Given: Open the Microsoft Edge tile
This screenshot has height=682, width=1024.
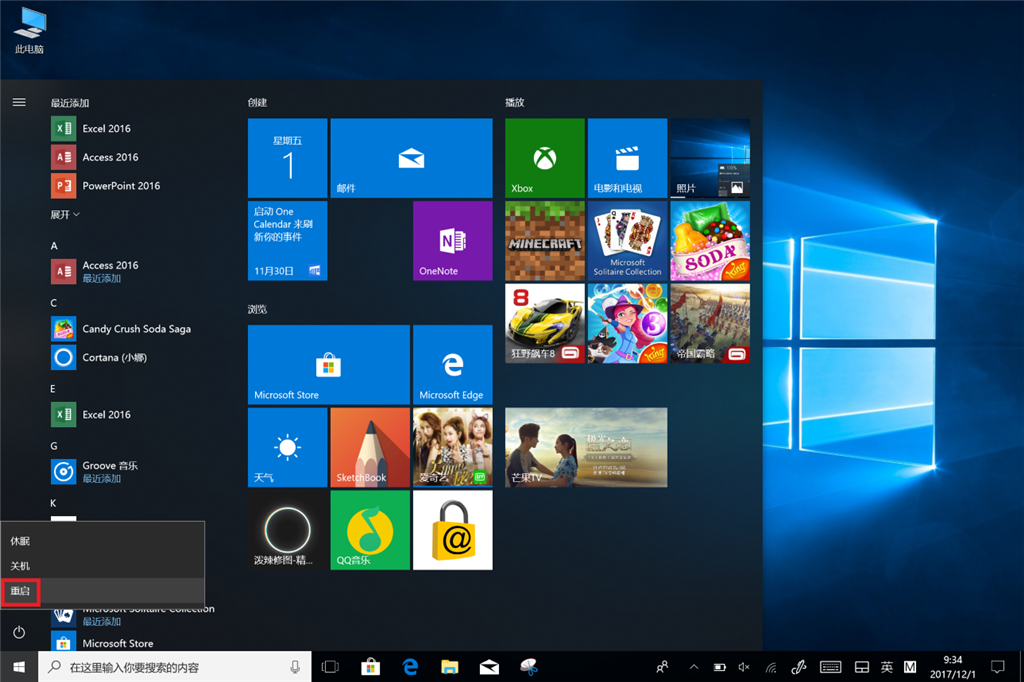Looking at the screenshot, I should point(452,364).
